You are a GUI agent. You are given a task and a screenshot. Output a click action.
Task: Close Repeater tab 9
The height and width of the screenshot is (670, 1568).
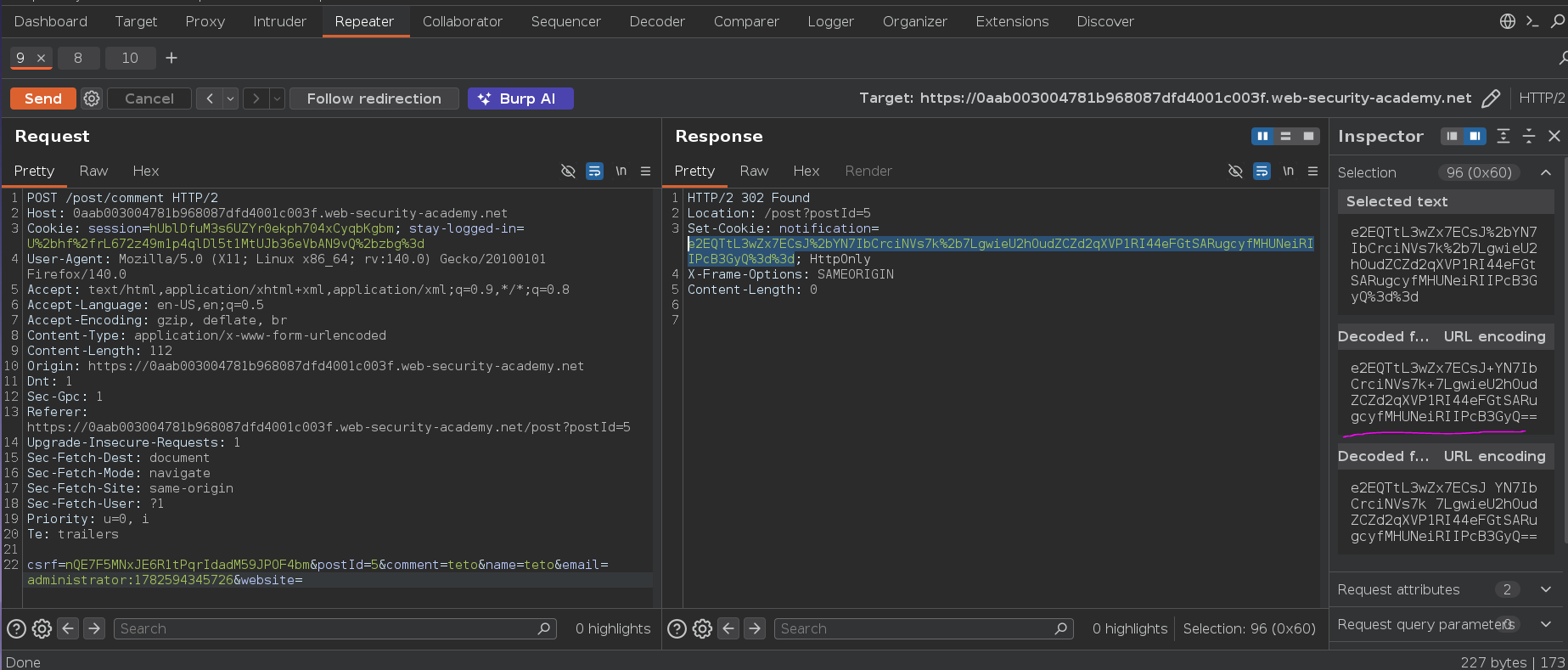coord(41,58)
